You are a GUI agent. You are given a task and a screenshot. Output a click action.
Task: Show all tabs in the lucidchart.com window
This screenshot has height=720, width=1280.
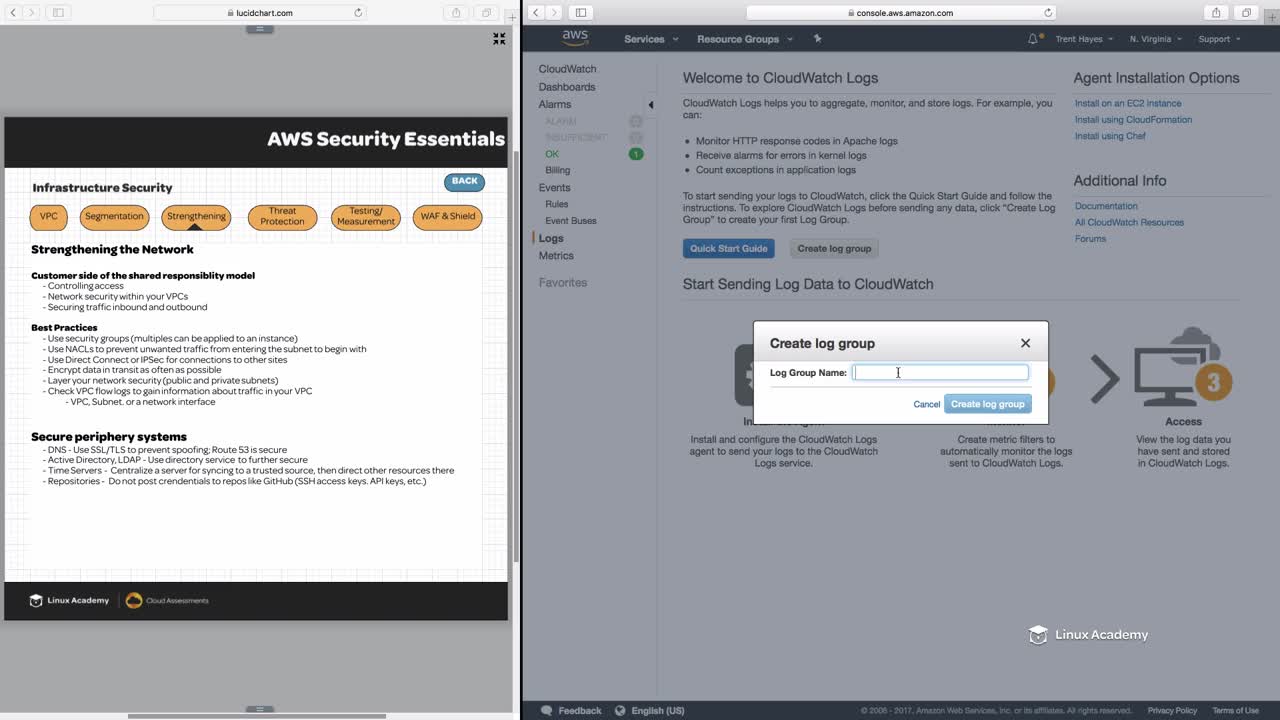pos(486,13)
